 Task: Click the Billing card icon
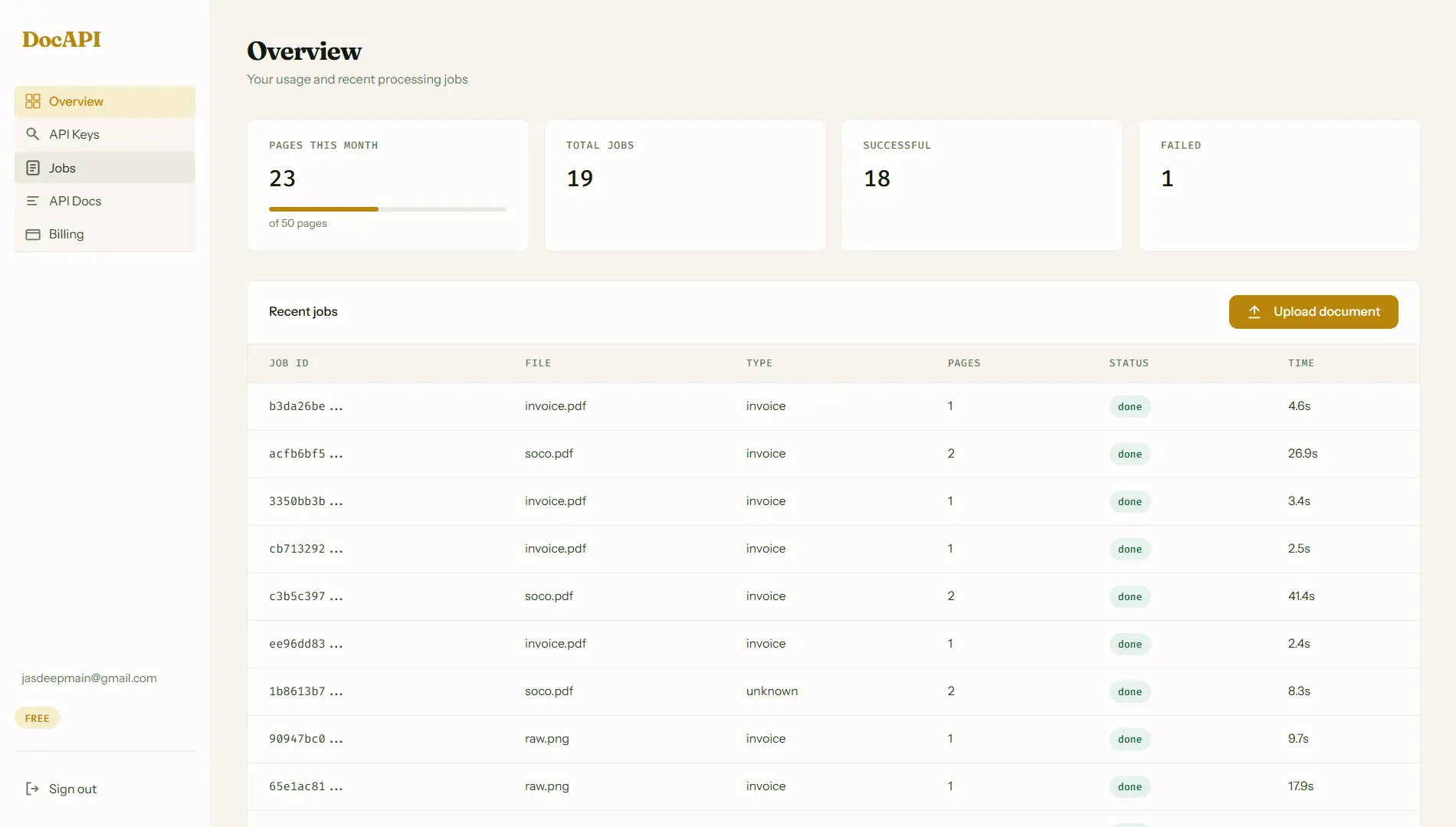(33, 234)
